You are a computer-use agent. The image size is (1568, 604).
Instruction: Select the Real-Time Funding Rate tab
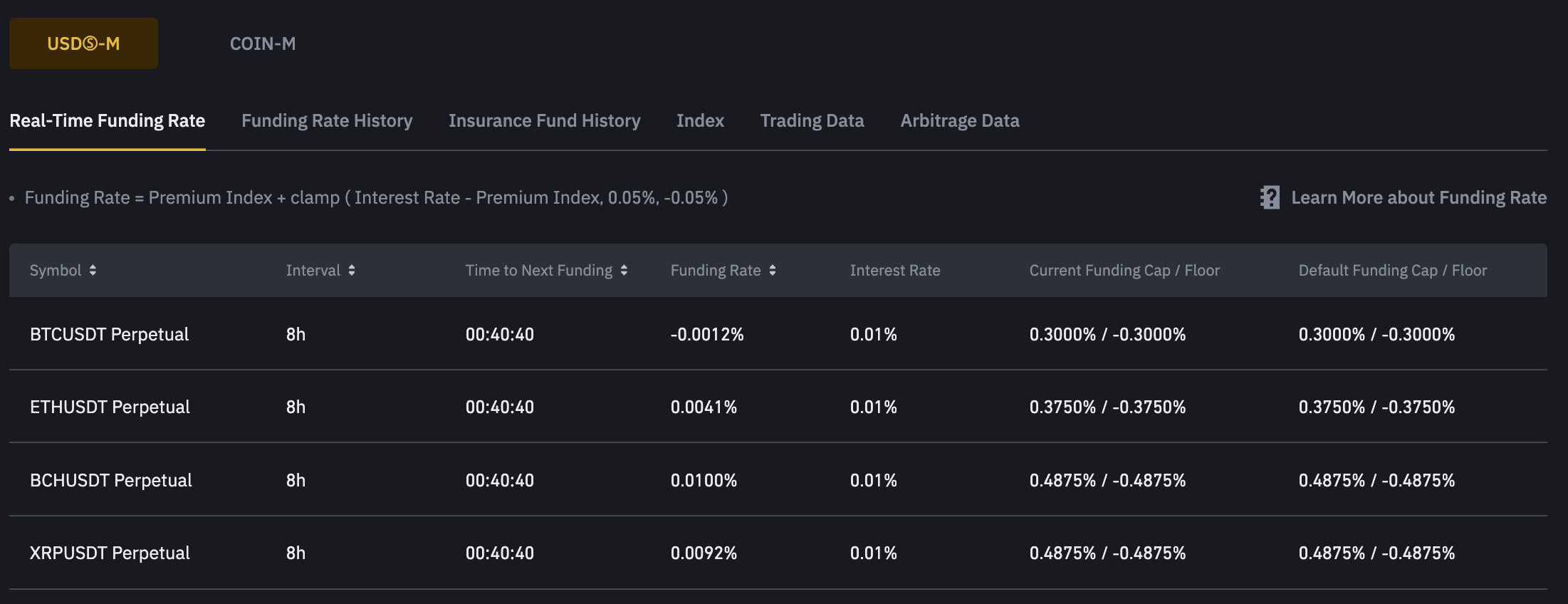click(x=107, y=120)
